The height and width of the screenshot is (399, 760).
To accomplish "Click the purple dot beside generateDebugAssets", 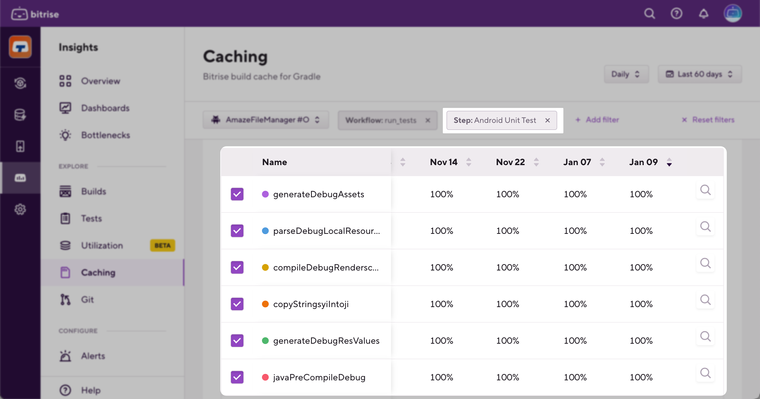I will (265, 194).
